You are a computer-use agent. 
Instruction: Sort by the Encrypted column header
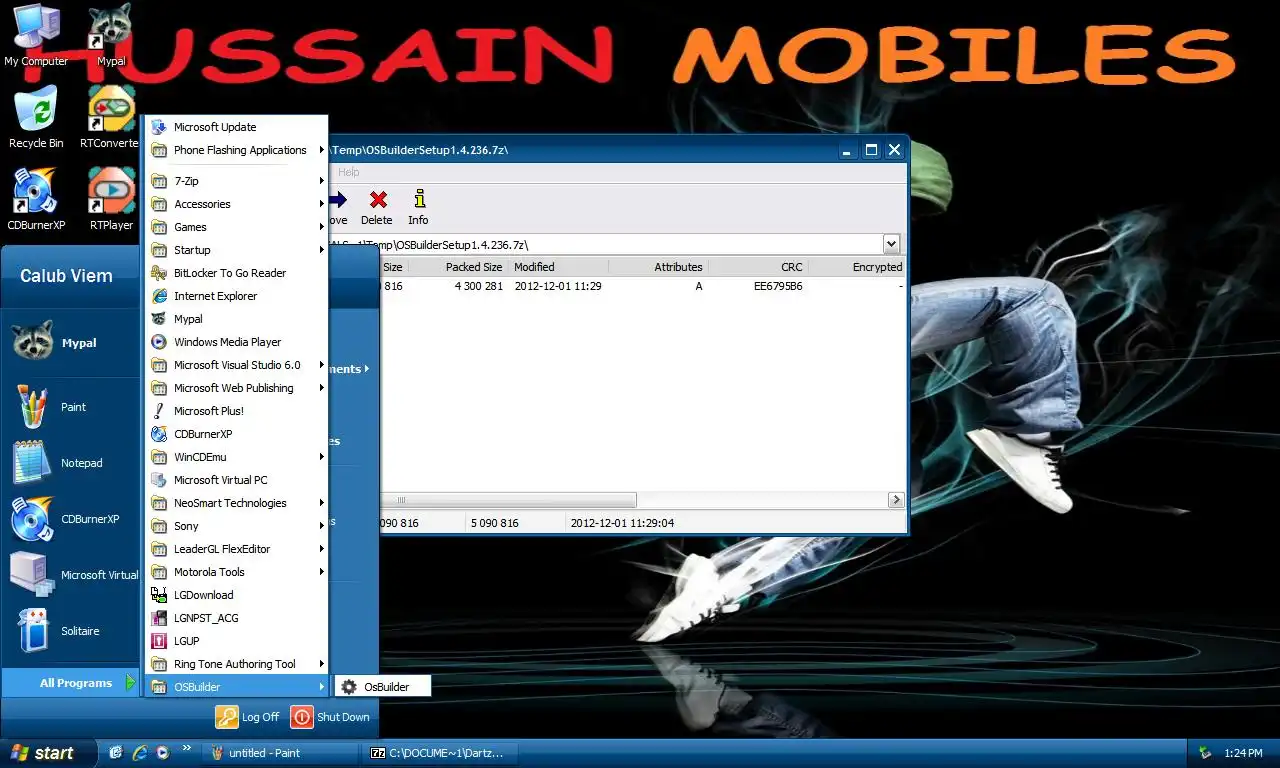[x=857, y=267]
